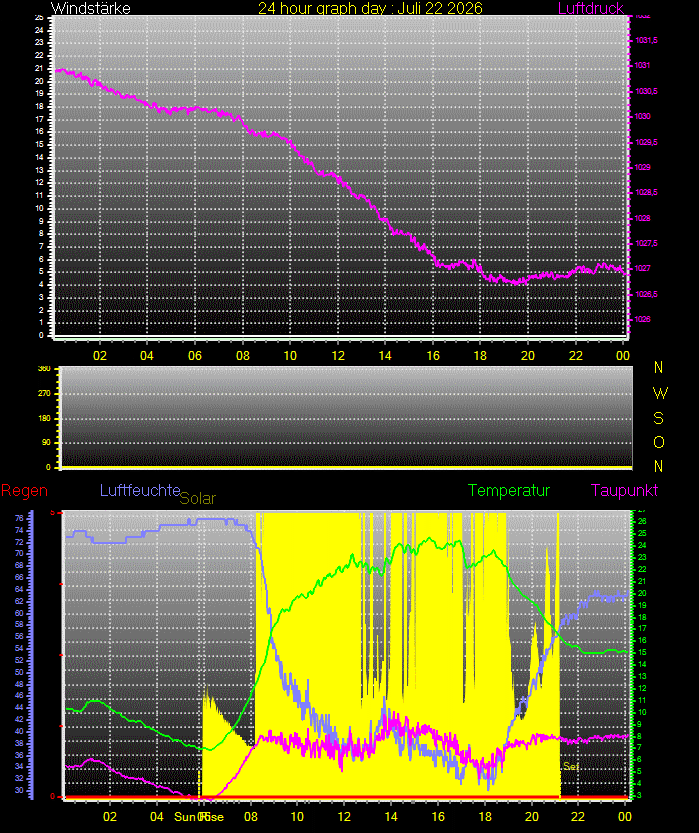Click the 1030 value on the pressure axis
This screenshot has width=699, height=833.
pyautogui.click(x=643, y=116)
